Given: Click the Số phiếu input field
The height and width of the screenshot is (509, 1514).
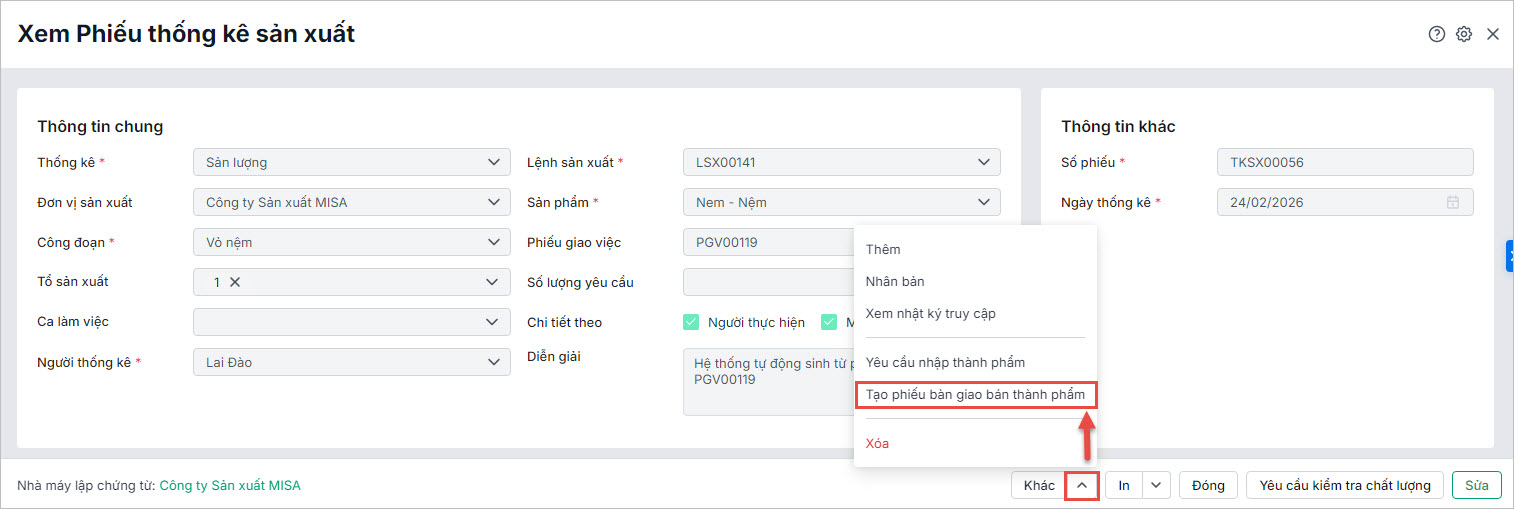Looking at the screenshot, I should 1345,162.
